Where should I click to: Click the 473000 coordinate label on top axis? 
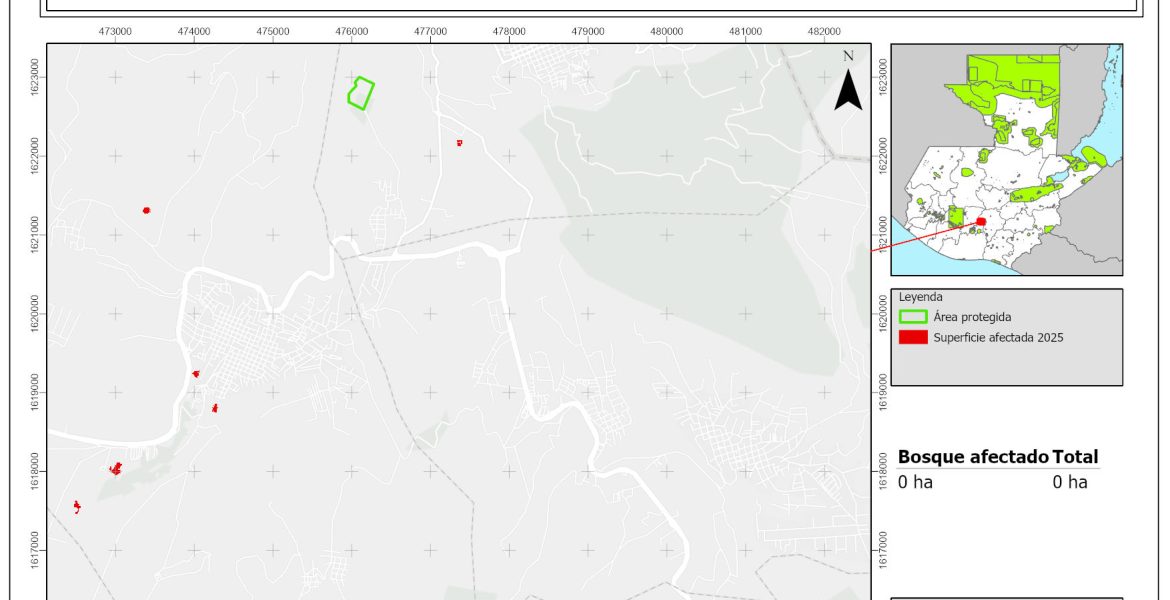tap(115, 31)
